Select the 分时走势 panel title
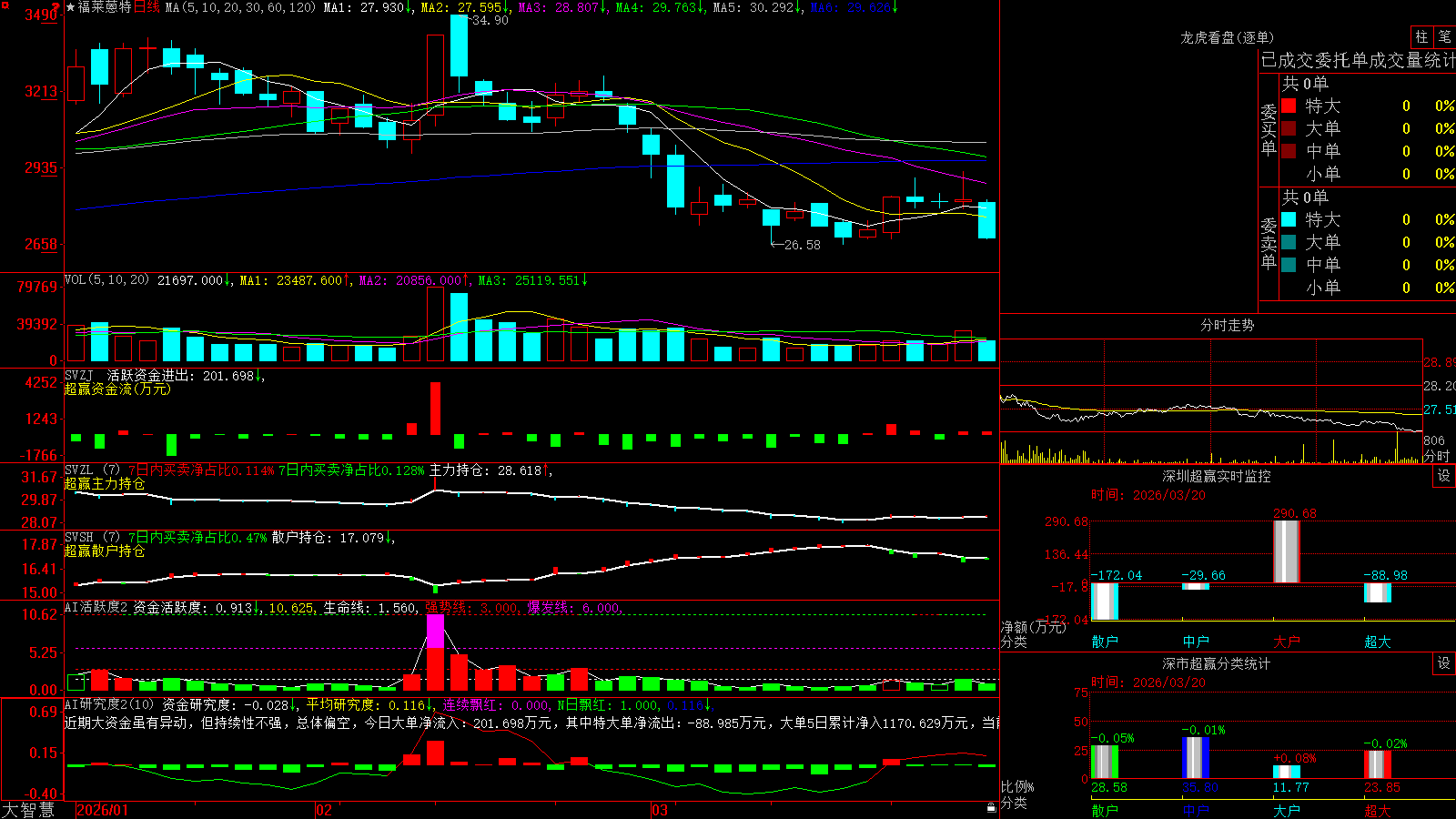The image size is (1456, 819). coord(1227,325)
